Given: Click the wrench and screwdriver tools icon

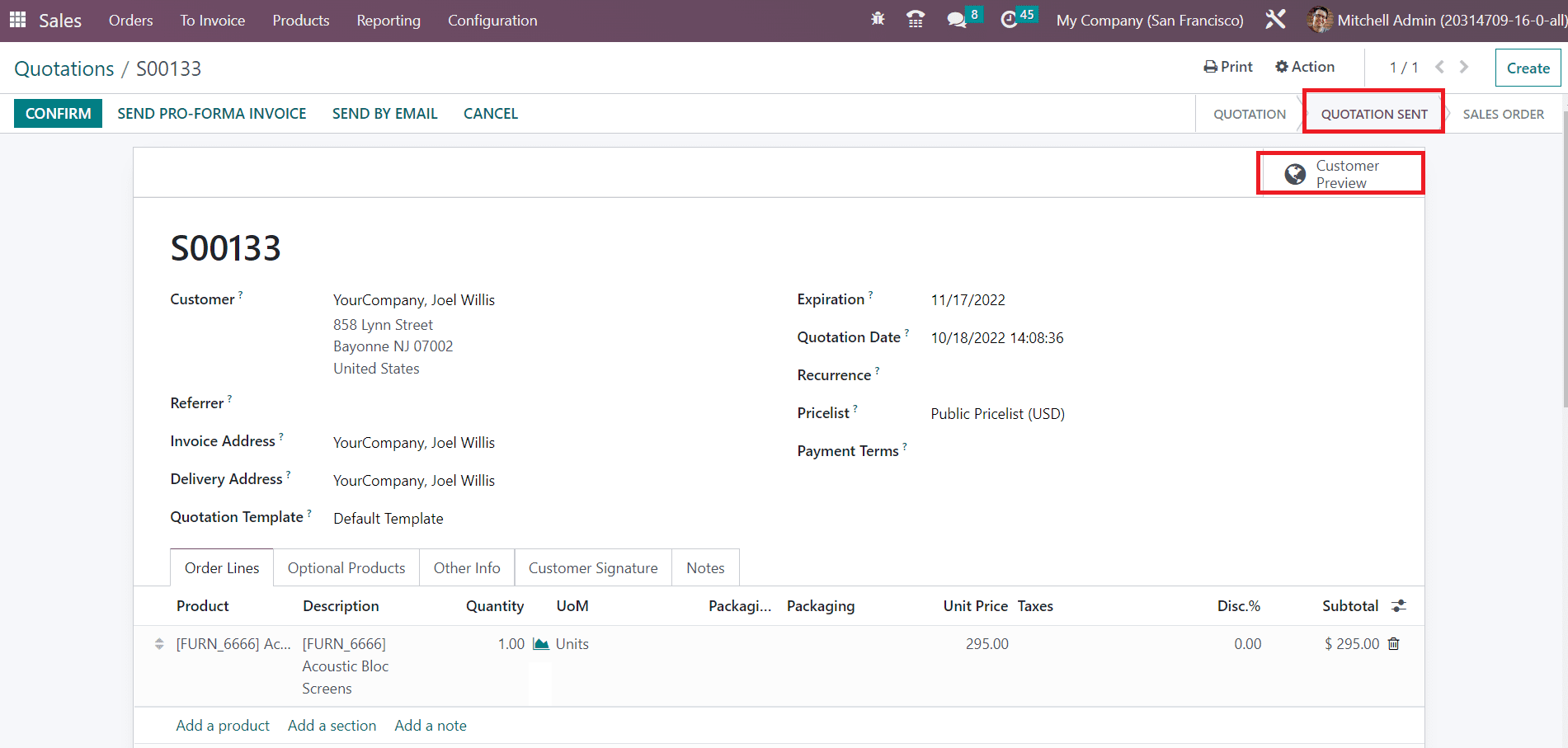Looking at the screenshot, I should click(1275, 20).
